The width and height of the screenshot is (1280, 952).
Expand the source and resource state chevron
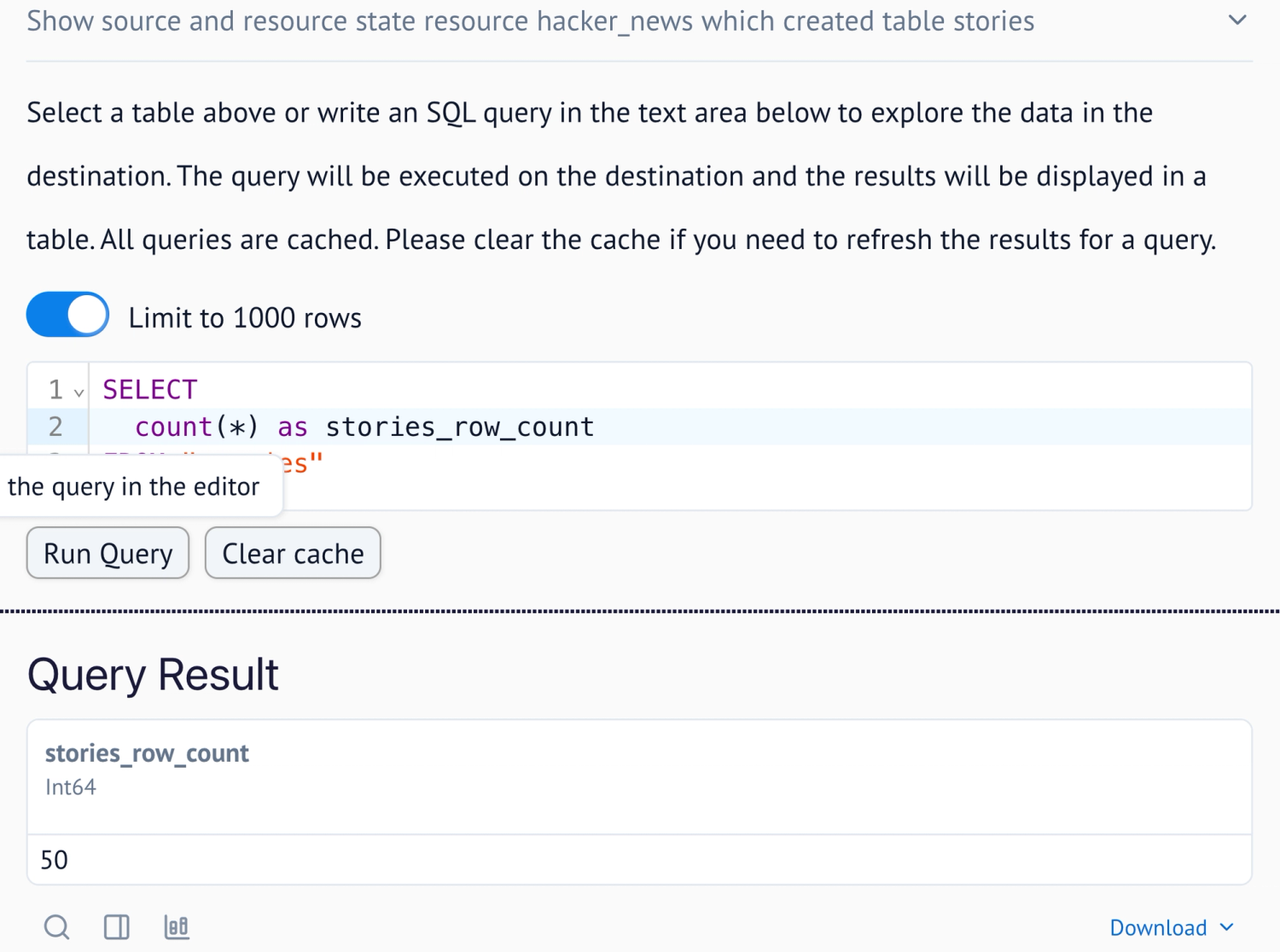pyautogui.click(x=1237, y=20)
